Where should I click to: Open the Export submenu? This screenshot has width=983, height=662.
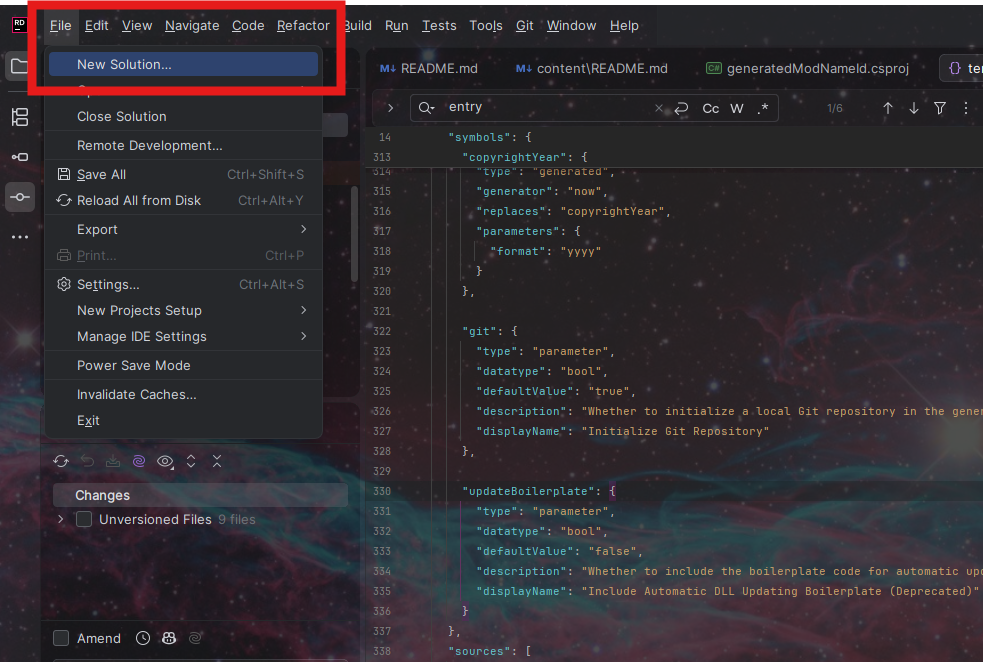[x=184, y=229]
